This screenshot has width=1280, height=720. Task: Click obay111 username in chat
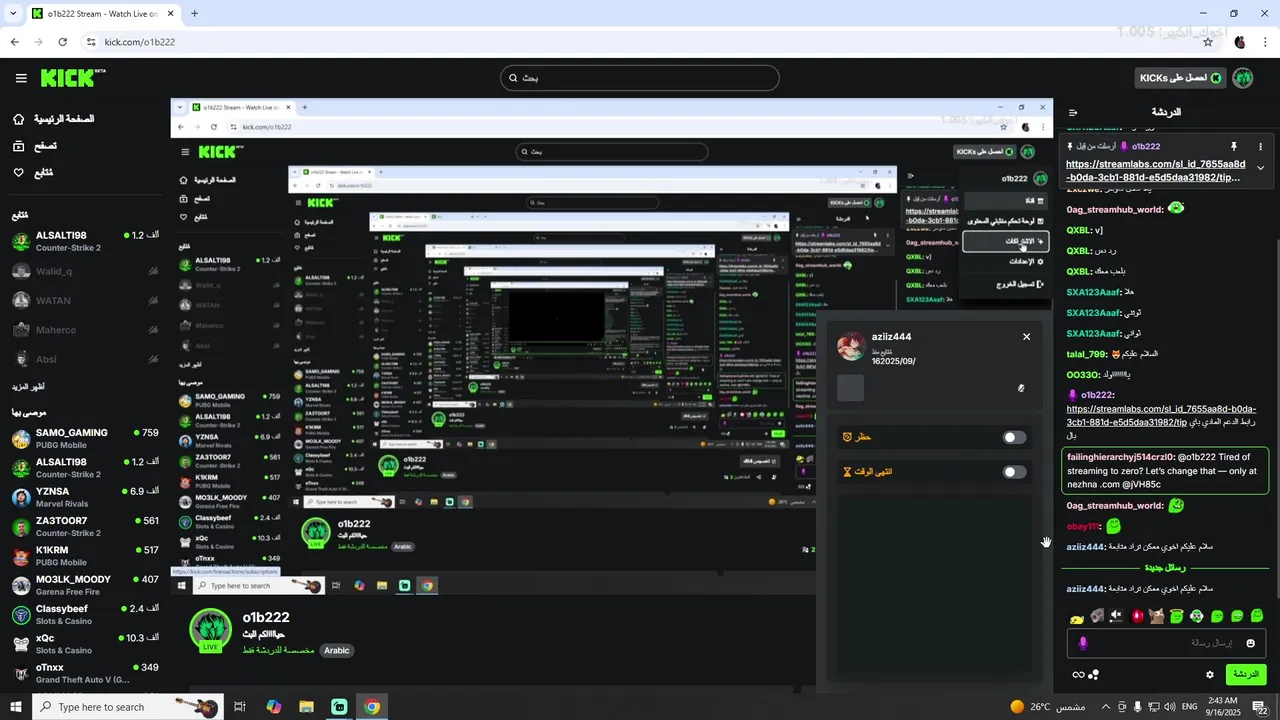(1083, 526)
